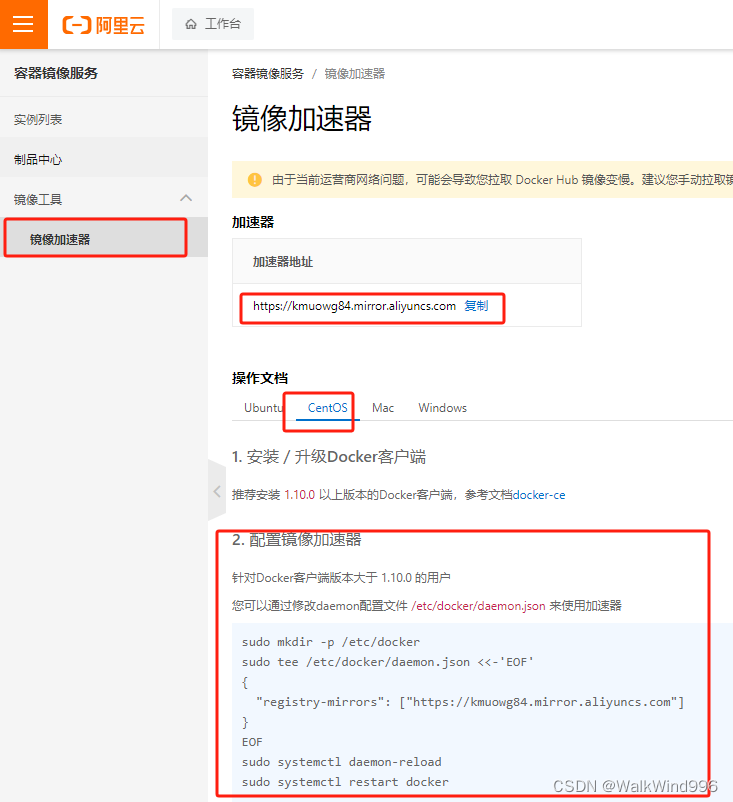Click the 'sudo systemctl daemon-reload' line
The height and width of the screenshot is (802, 733).
click(342, 762)
